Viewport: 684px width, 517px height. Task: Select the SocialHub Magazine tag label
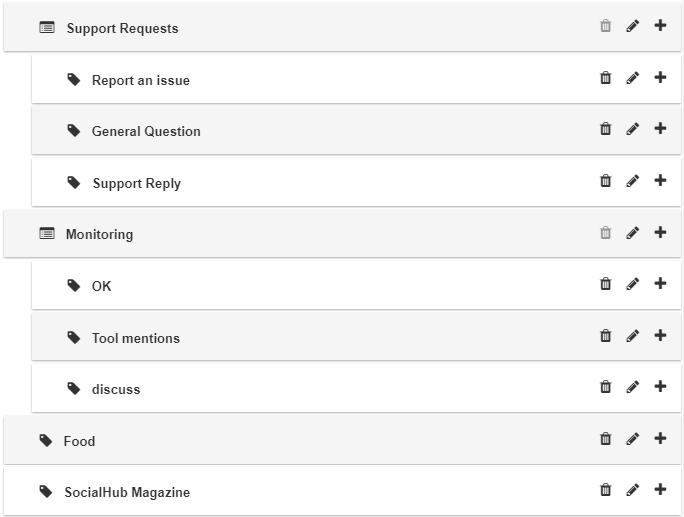pyautogui.click(x=127, y=493)
